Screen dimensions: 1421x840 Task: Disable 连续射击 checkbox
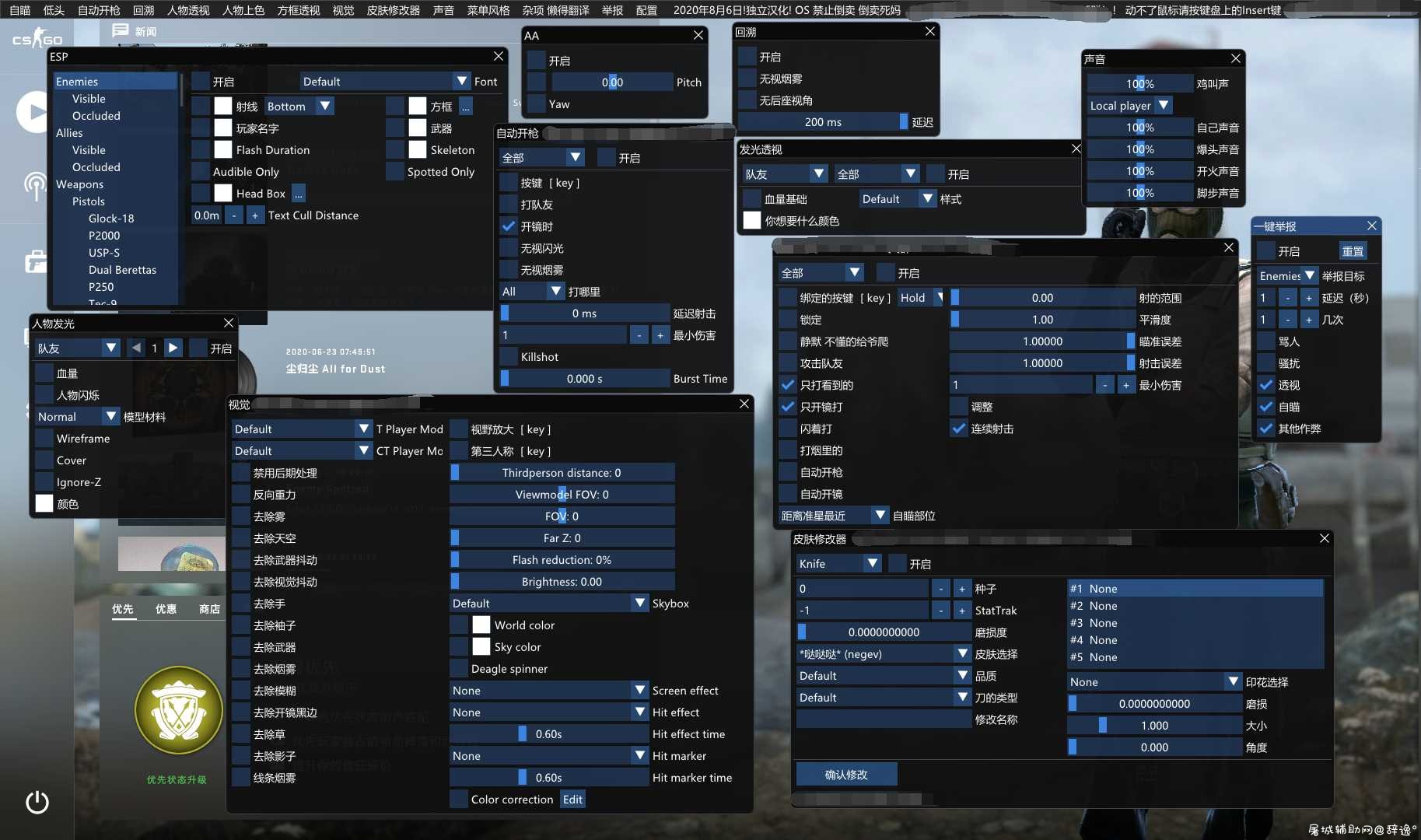[x=959, y=429]
